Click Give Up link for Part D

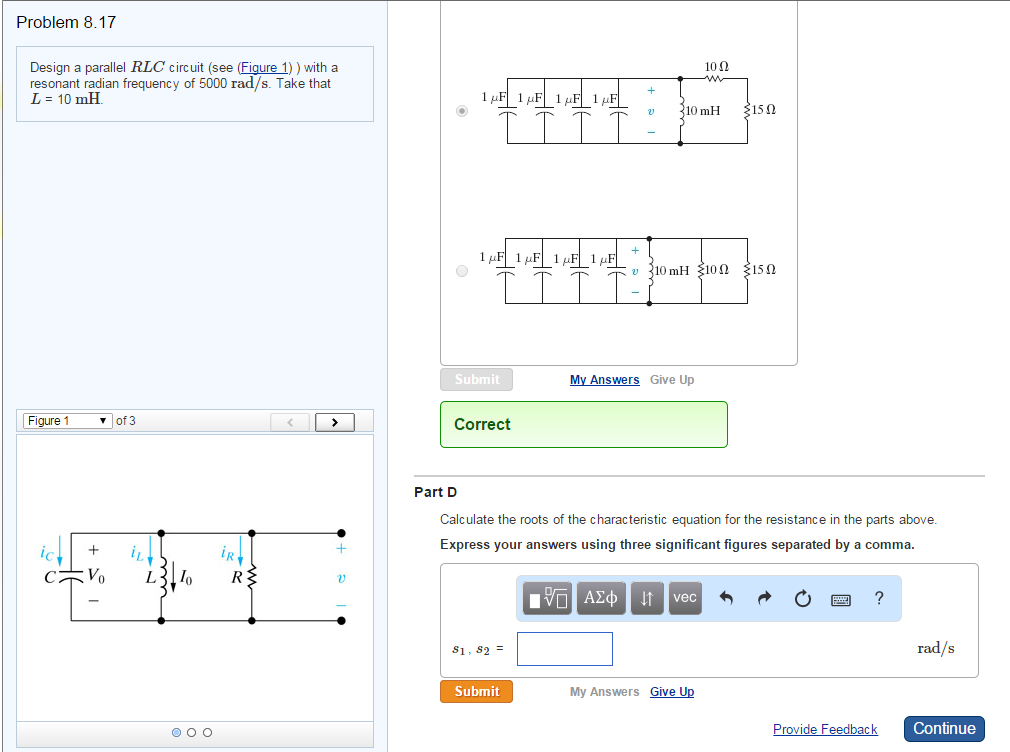click(x=672, y=691)
